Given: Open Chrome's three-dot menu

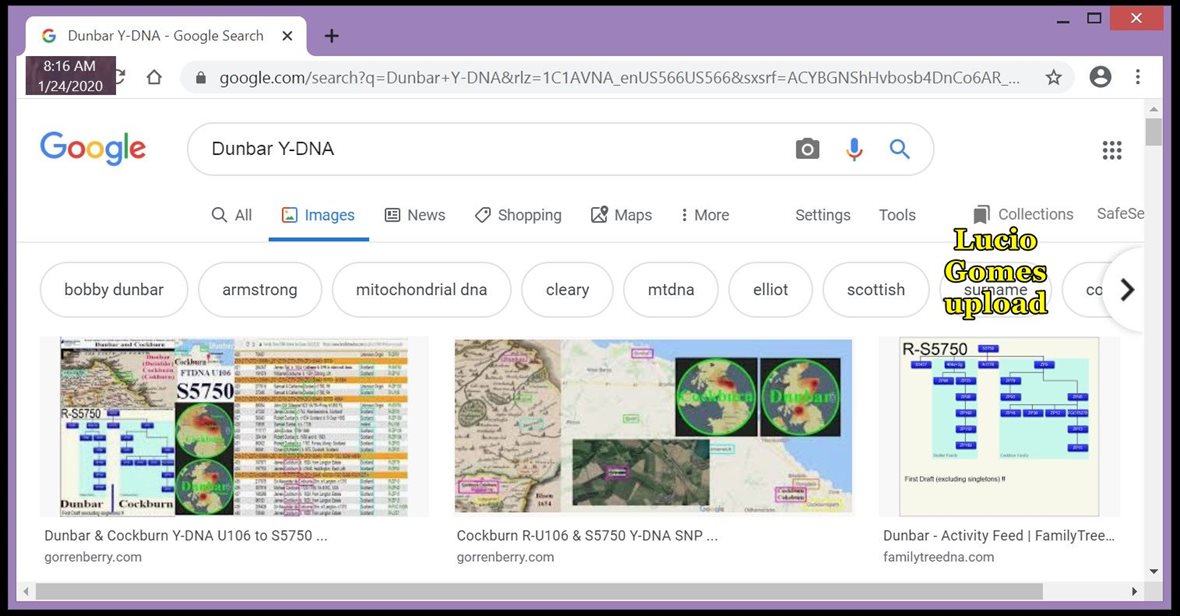Looking at the screenshot, I should (x=1138, y=77).
